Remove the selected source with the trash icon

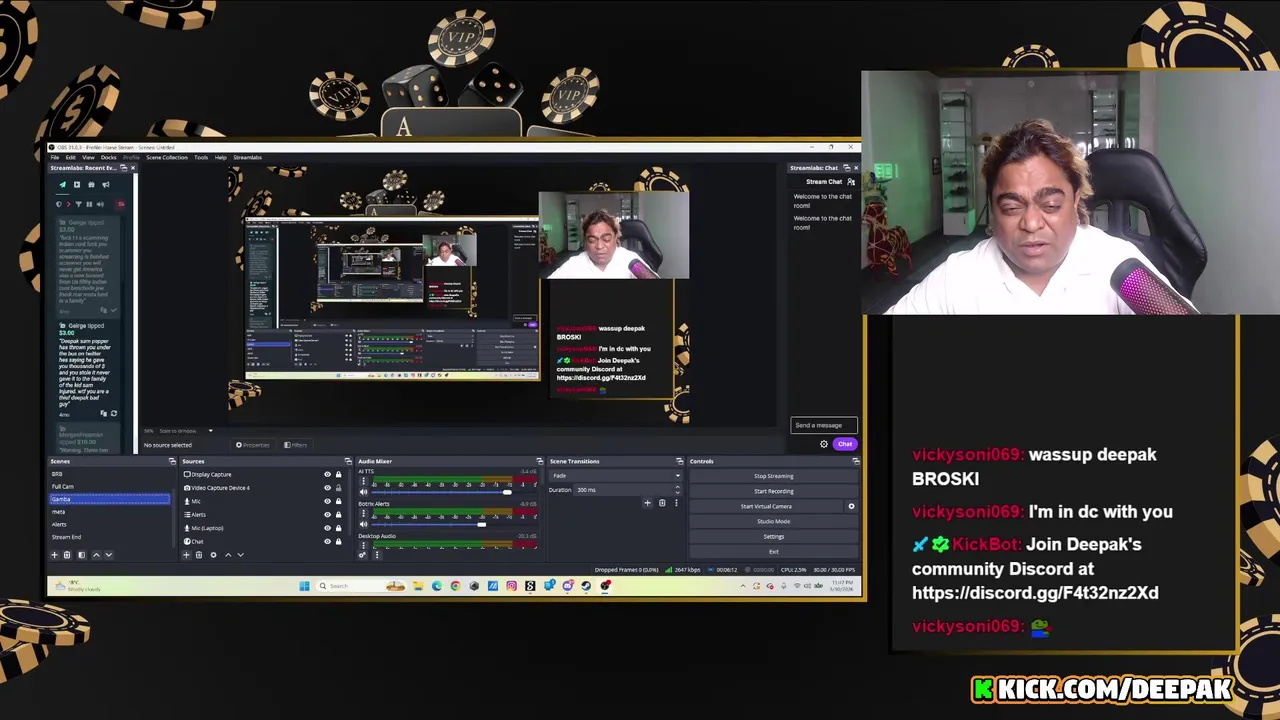[x=198, y=555]
